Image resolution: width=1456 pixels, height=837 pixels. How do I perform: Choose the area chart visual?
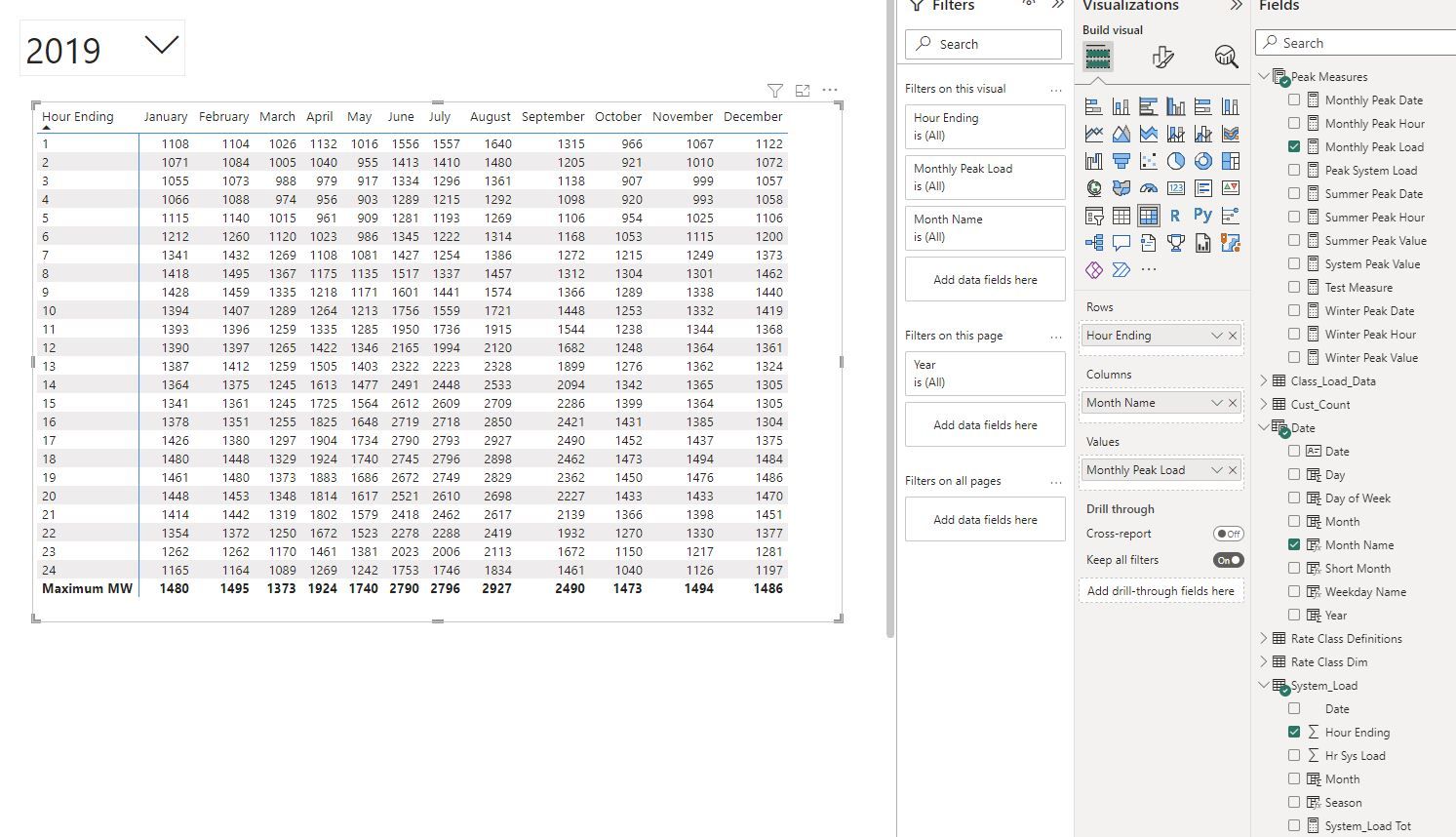1122,134
